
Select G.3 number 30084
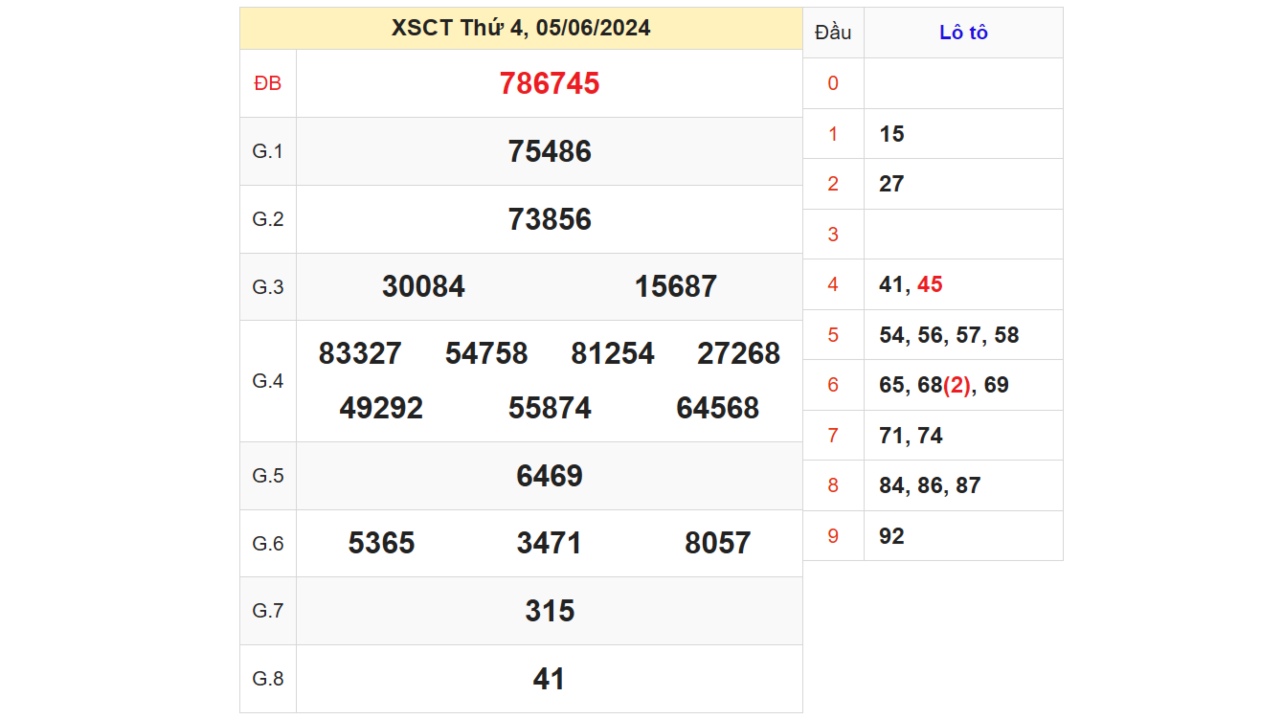(x=423, y=287)
